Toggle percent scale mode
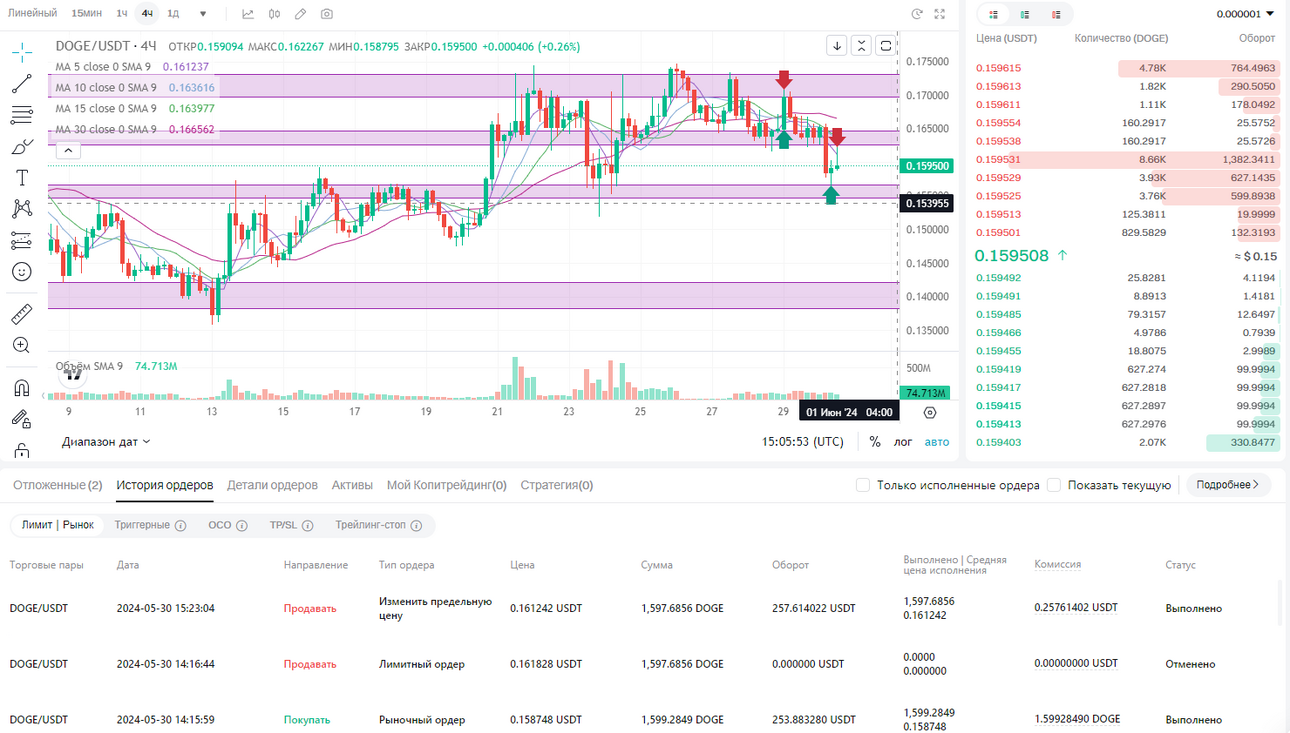 point(875,442)
